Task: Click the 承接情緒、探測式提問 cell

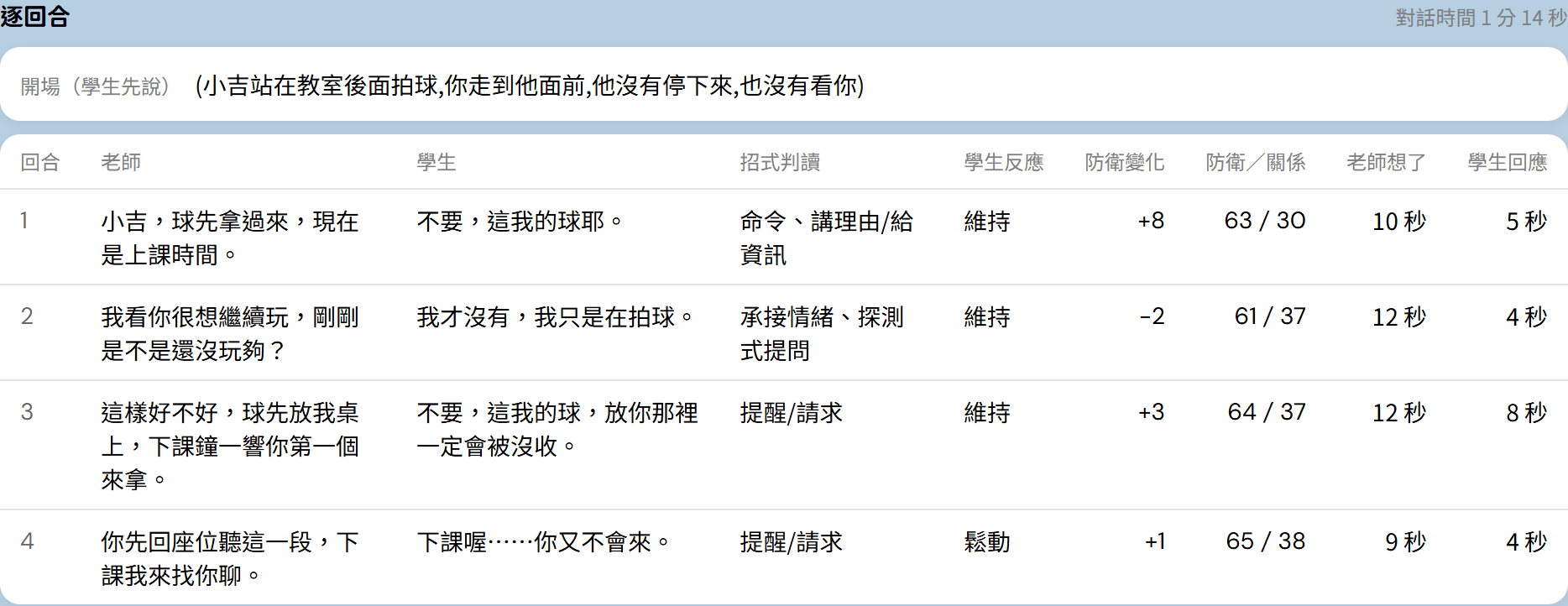Action: pyautogui.click(x=822, y=333)
